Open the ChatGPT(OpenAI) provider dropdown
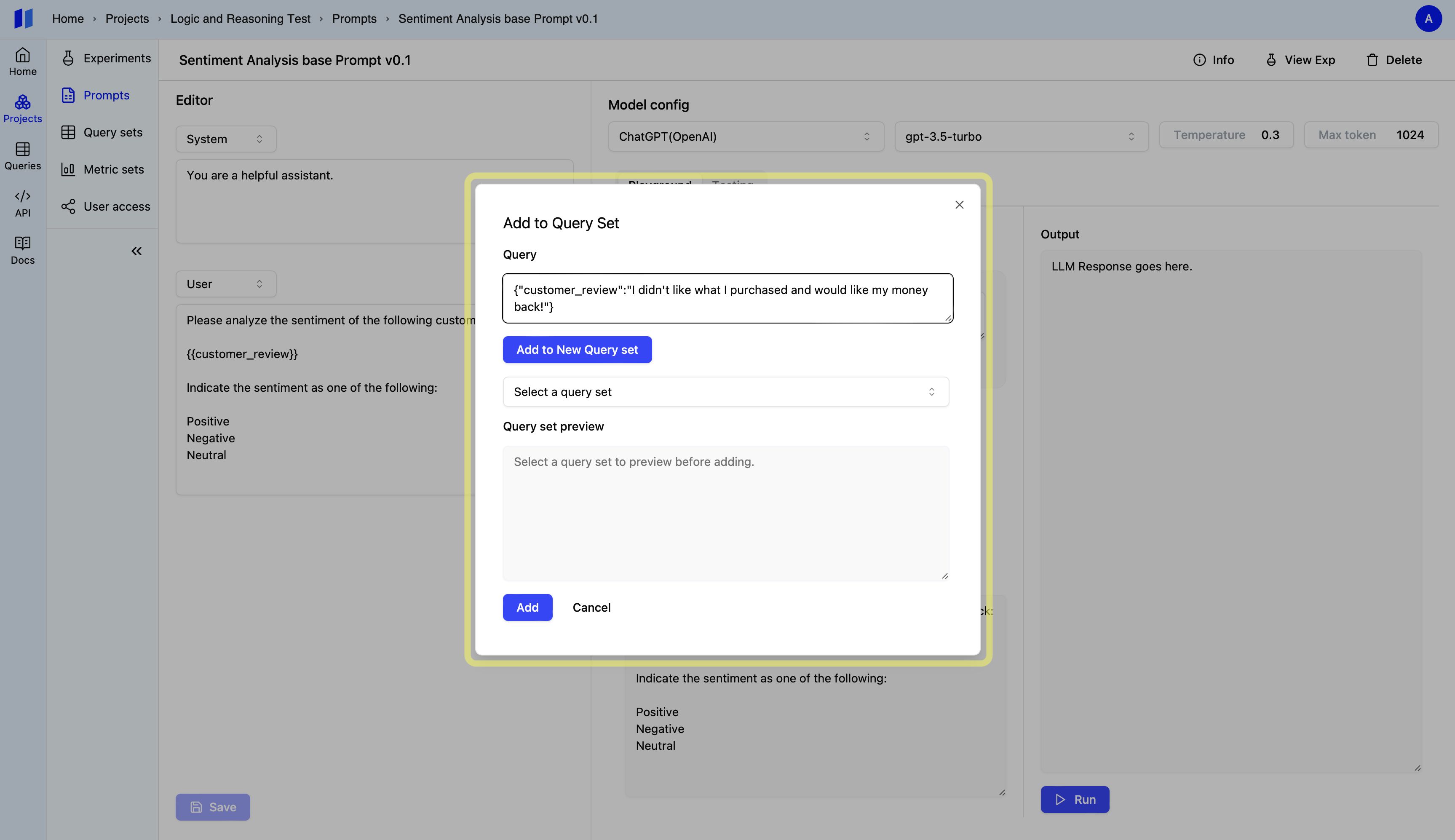 [745, 137]
